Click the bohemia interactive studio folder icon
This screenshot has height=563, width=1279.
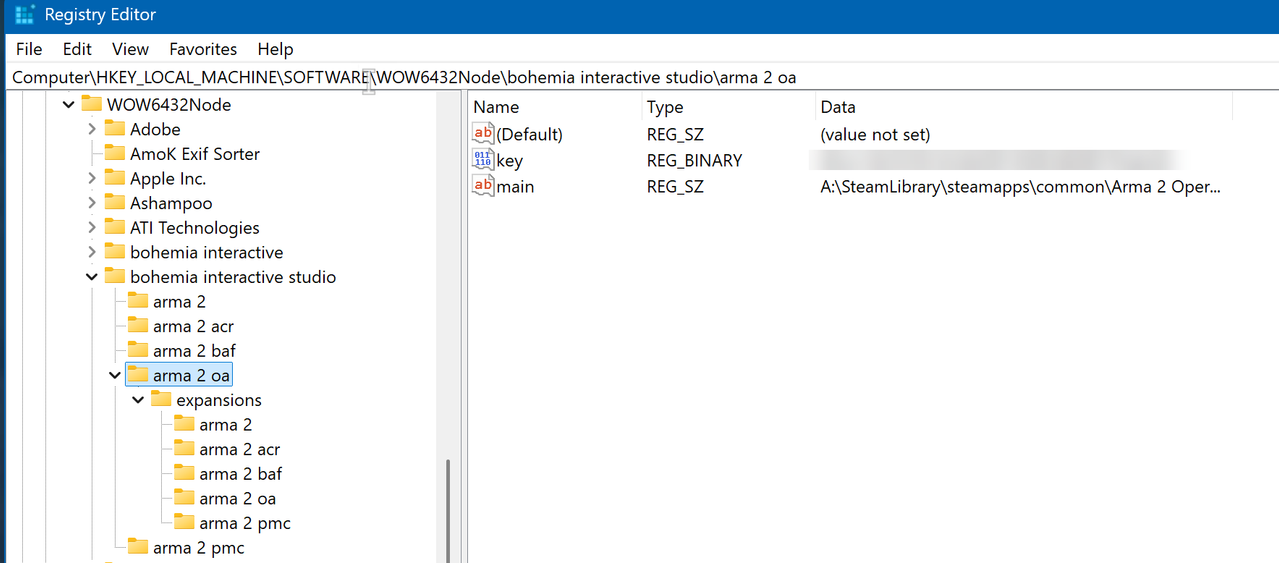coord(114,277)
